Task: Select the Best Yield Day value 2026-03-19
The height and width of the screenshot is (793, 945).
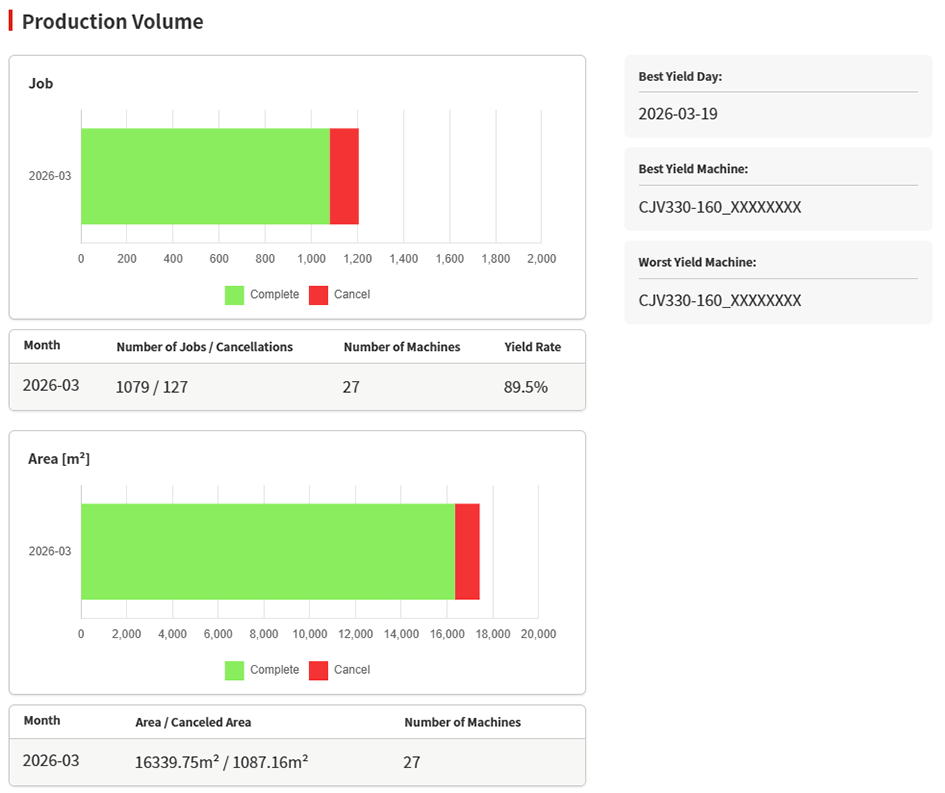Action: 678,114
